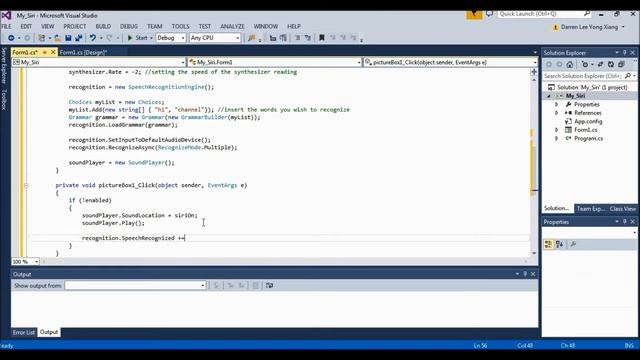Click the Open File folder icon
Viewport: 640px width, 360px height.
58,38
